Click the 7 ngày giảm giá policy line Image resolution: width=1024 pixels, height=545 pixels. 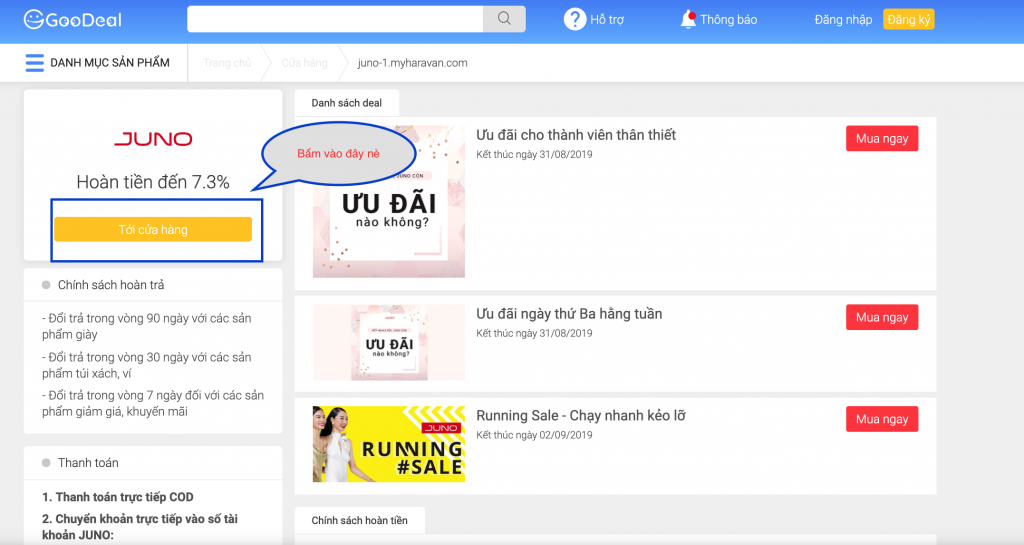[x=153, y=403]
